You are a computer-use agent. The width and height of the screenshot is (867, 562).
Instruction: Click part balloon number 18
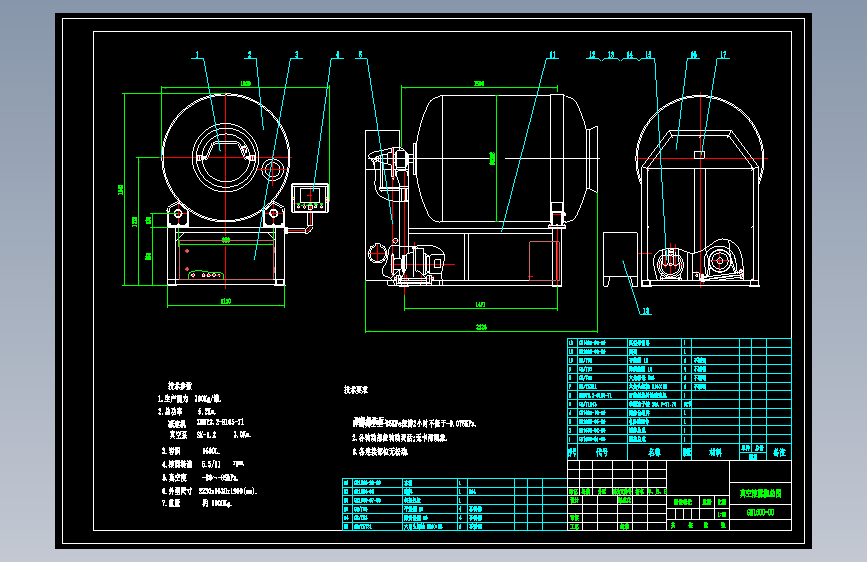point(646,311)
